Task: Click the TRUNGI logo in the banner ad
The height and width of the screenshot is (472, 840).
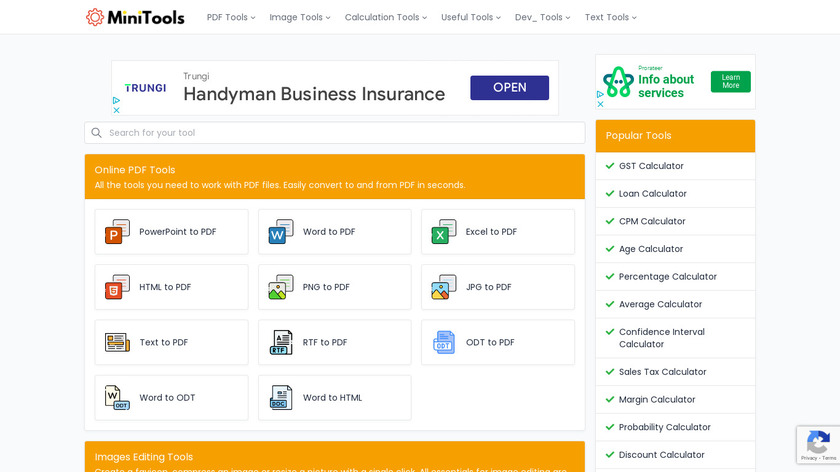Action: 145,88
